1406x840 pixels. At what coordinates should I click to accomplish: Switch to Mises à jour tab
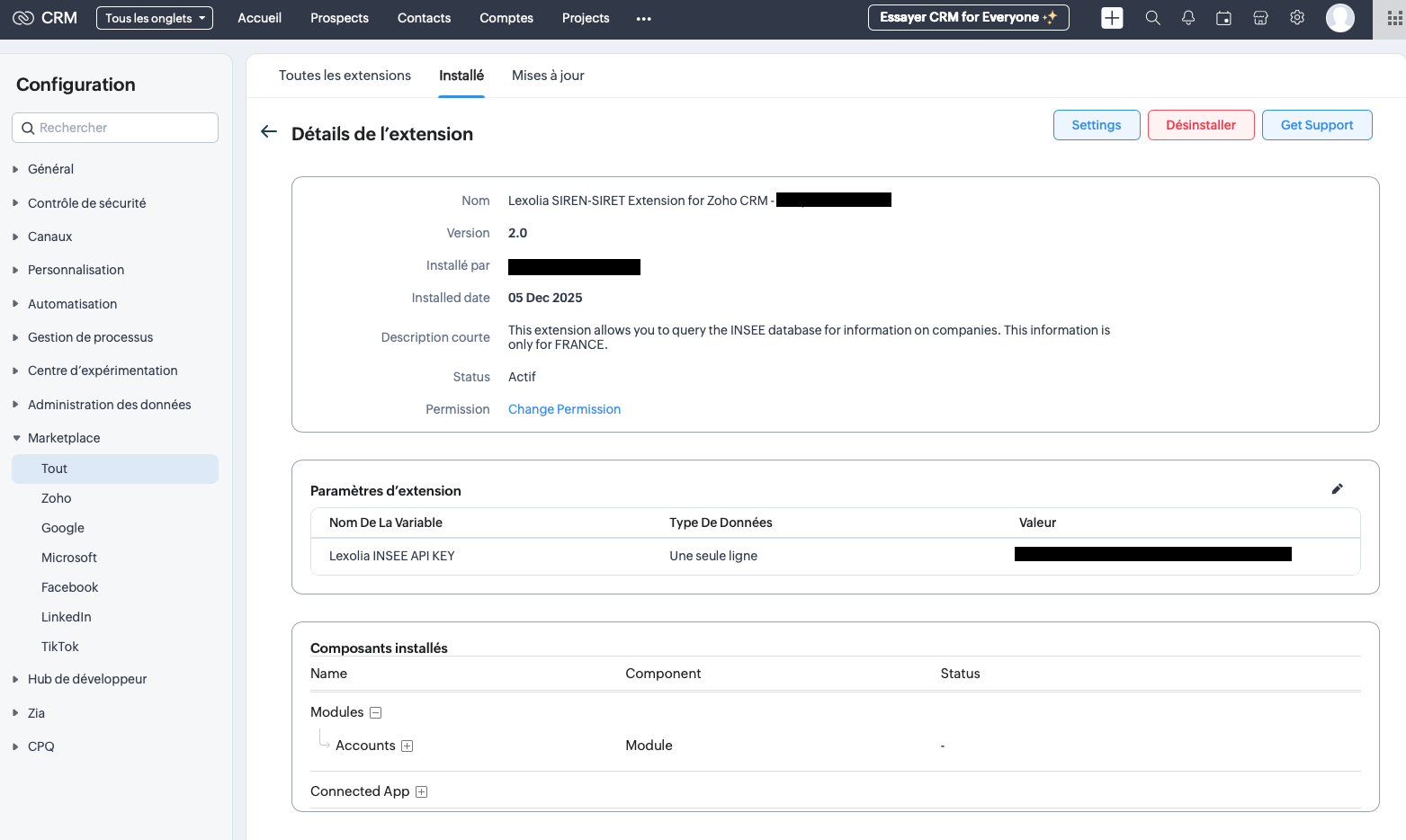coord(548,76)
